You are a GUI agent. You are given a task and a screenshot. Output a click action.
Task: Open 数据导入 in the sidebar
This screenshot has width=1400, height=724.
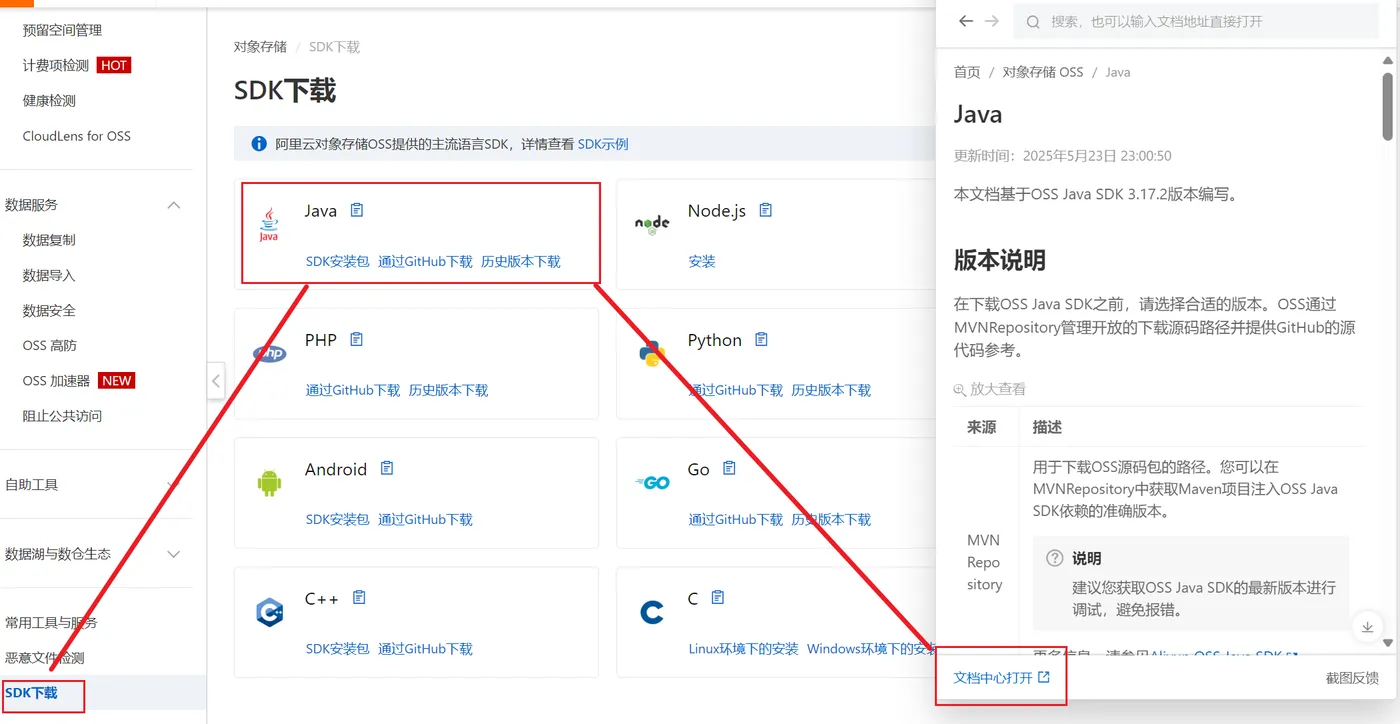click(x=49, y=275)
